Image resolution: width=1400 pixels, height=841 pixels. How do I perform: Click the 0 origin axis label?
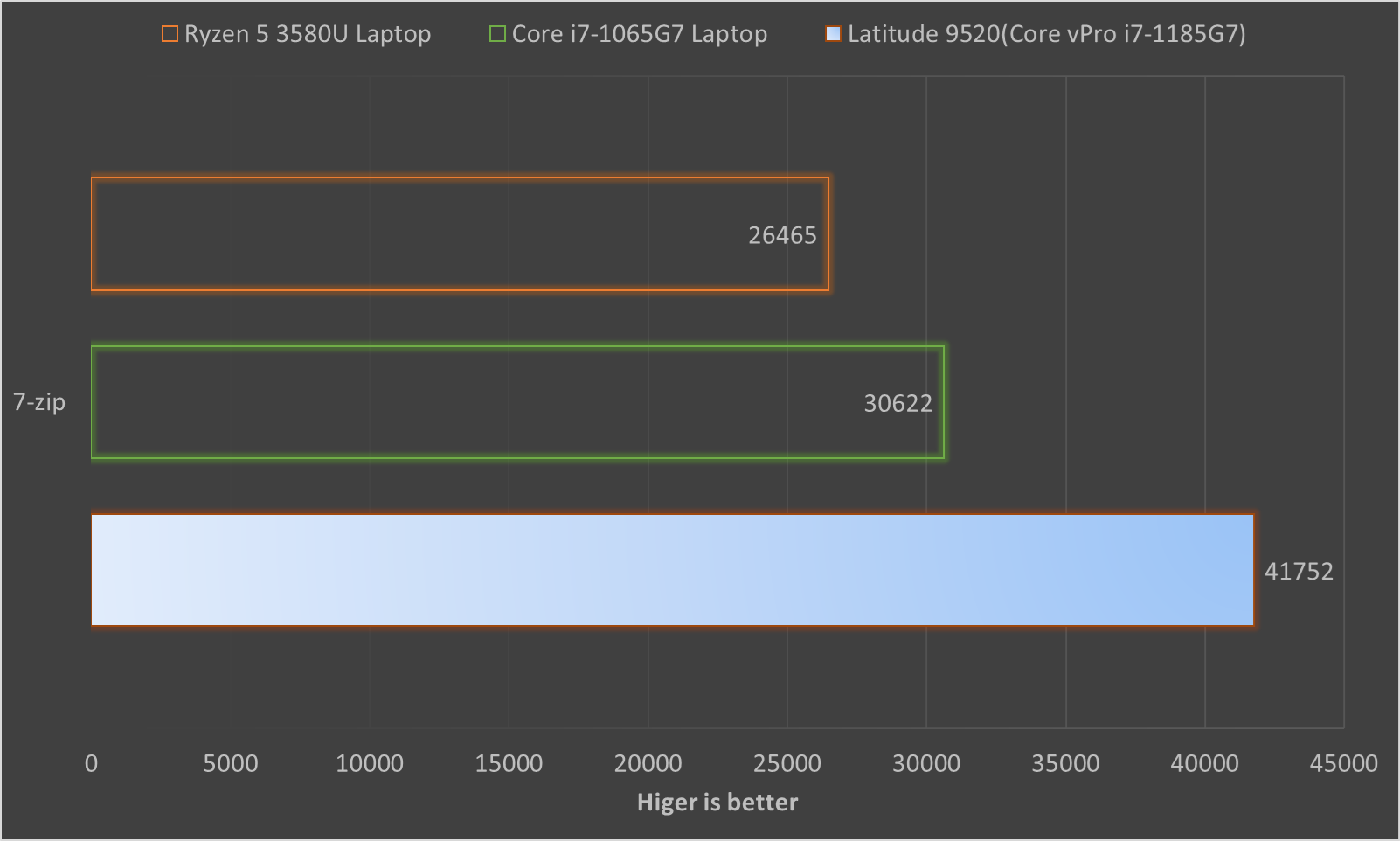[90, 762]
